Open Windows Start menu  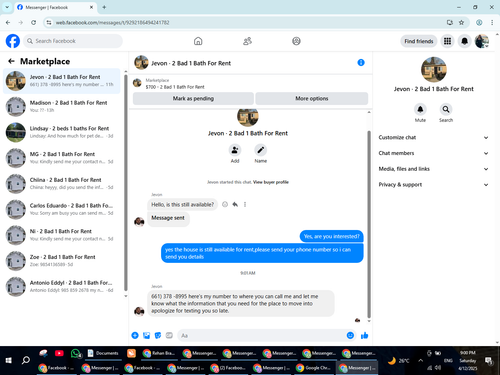pyautogui.click(x=9, y=360)
